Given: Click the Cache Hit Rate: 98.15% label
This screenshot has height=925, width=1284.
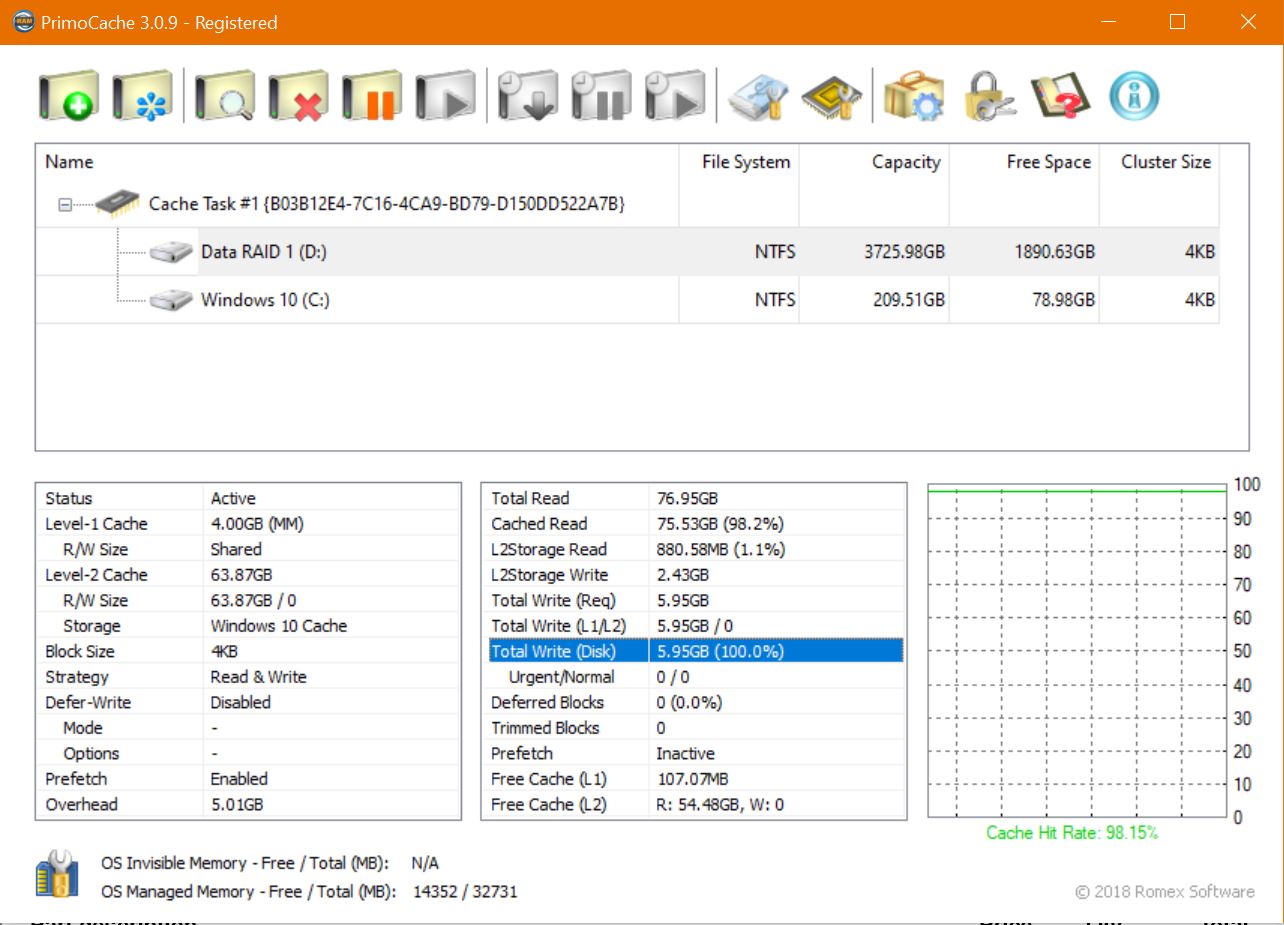Looking at the screenshot, I should pos(1072,832).
